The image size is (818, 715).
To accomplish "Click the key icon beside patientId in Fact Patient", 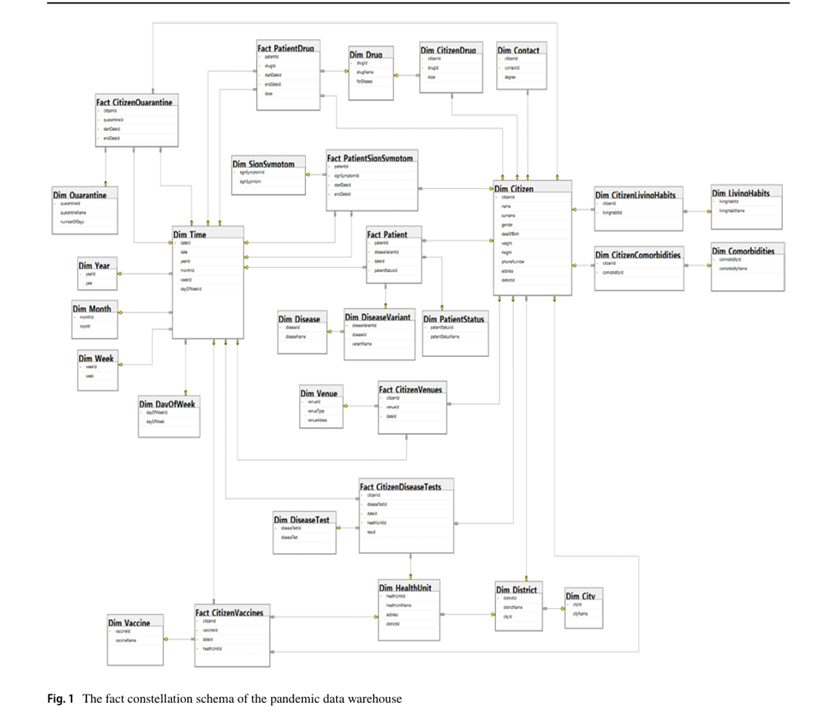I will pos(369,242).
